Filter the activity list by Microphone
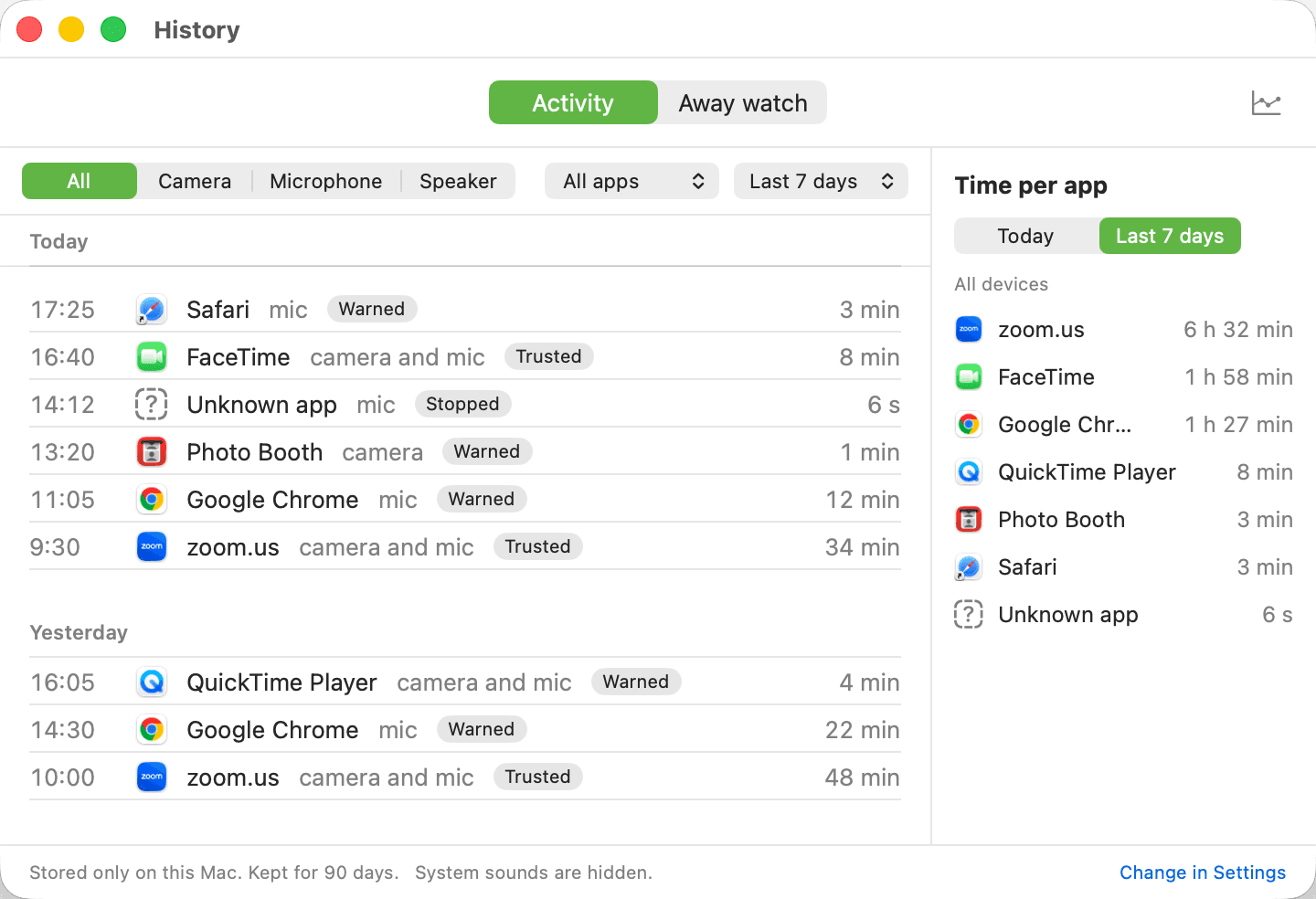 pos(326,181)
